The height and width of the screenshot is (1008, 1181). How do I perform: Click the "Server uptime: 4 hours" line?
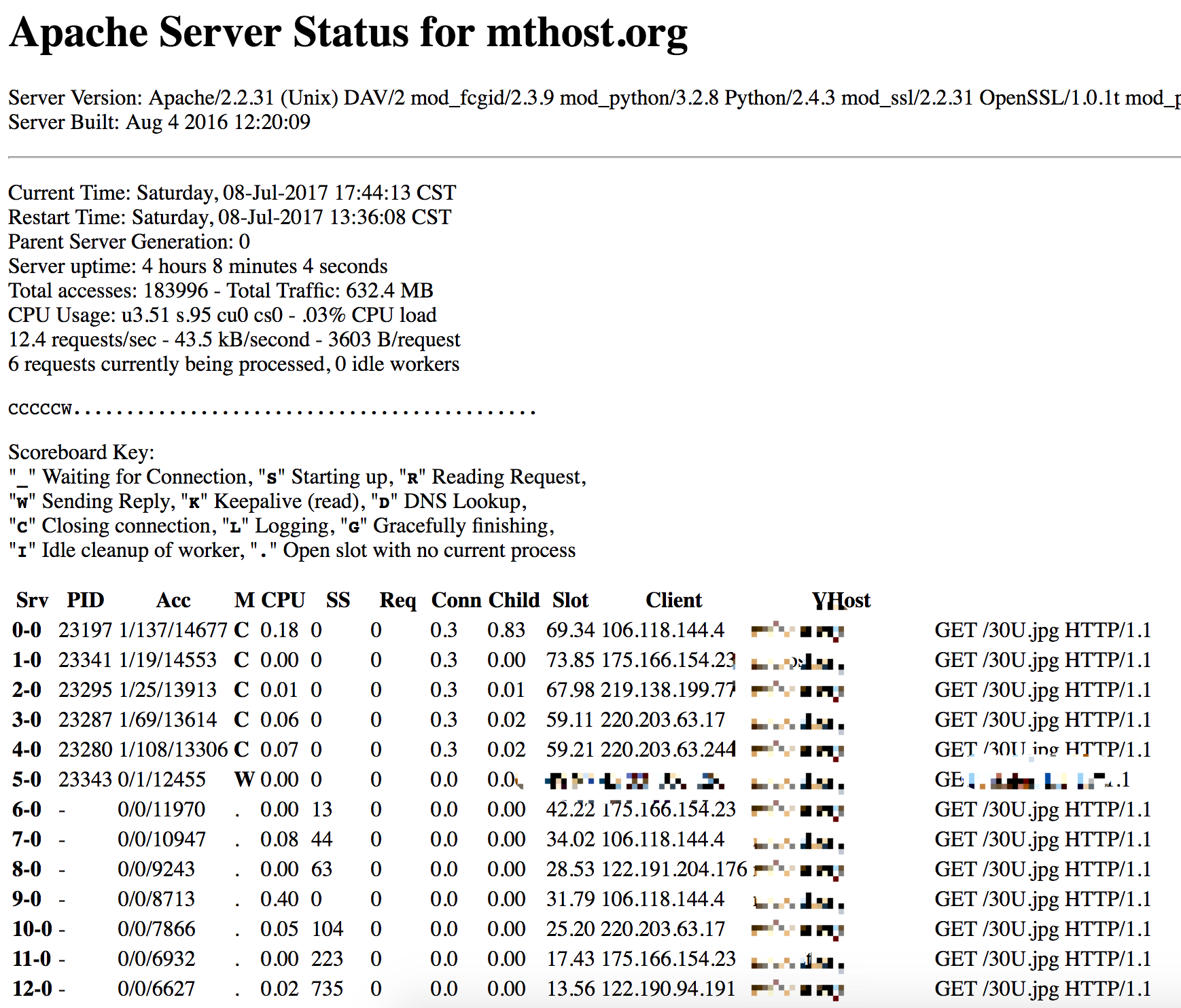(198, 266)
